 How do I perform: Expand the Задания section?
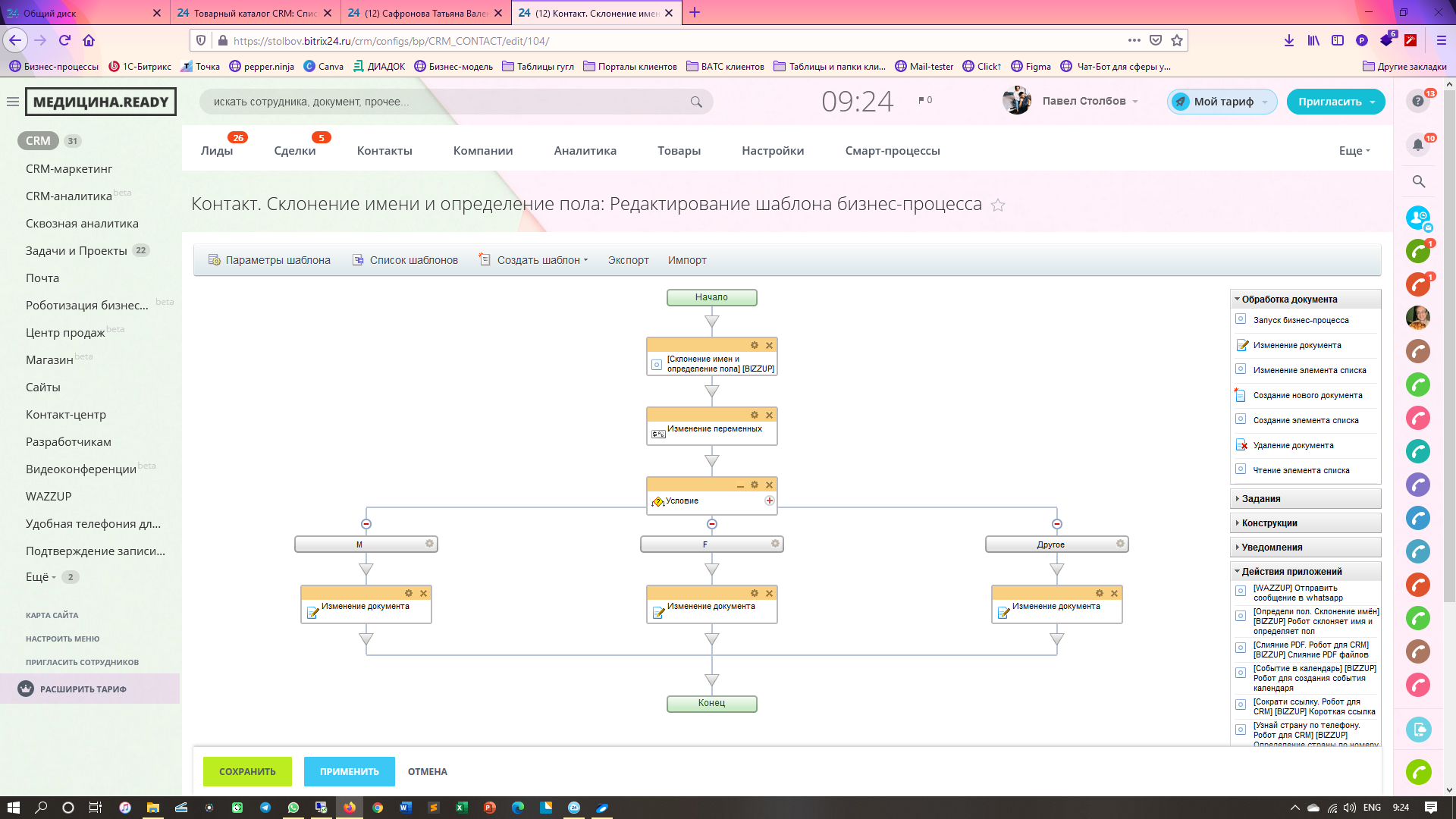(x=1261, y=498)
